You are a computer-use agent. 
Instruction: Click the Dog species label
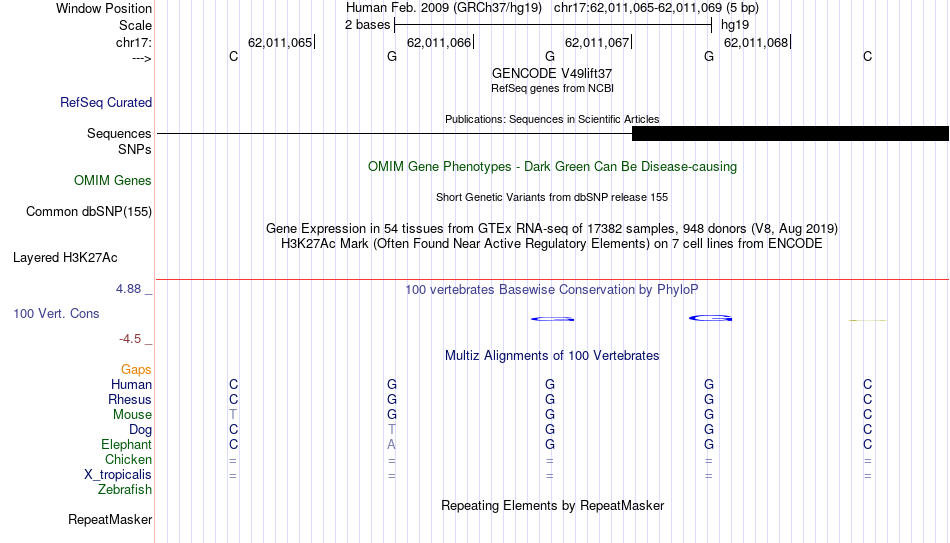pos(141,430)
